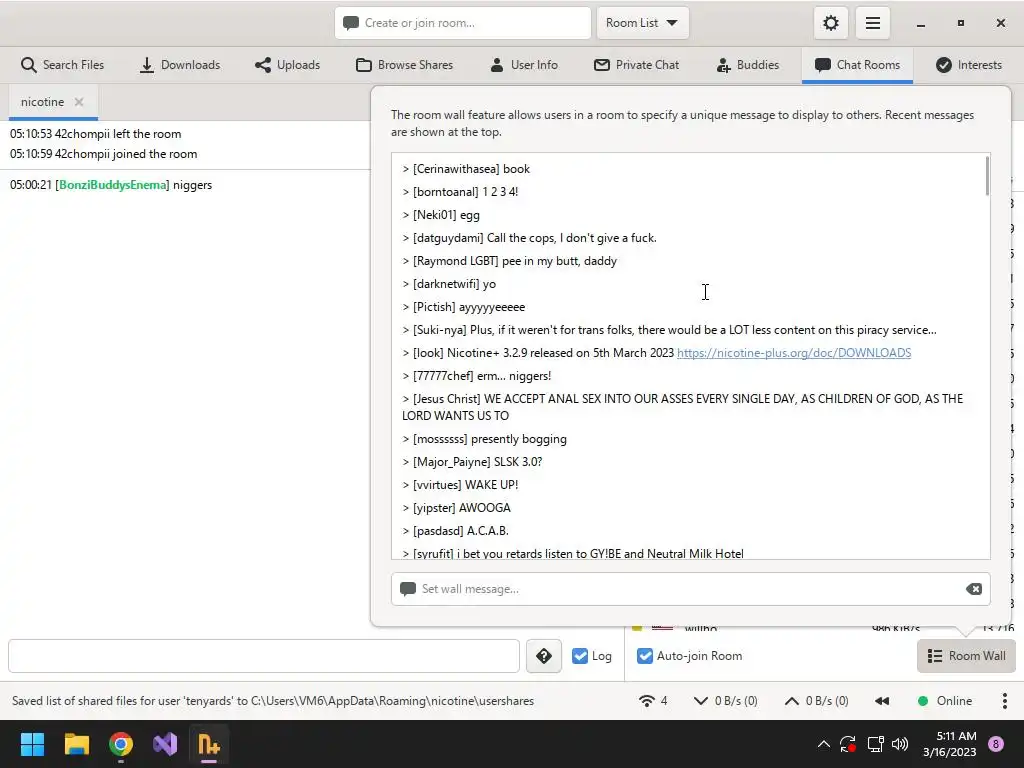Launch Google Chrome from the taskbar

point(121,744)
